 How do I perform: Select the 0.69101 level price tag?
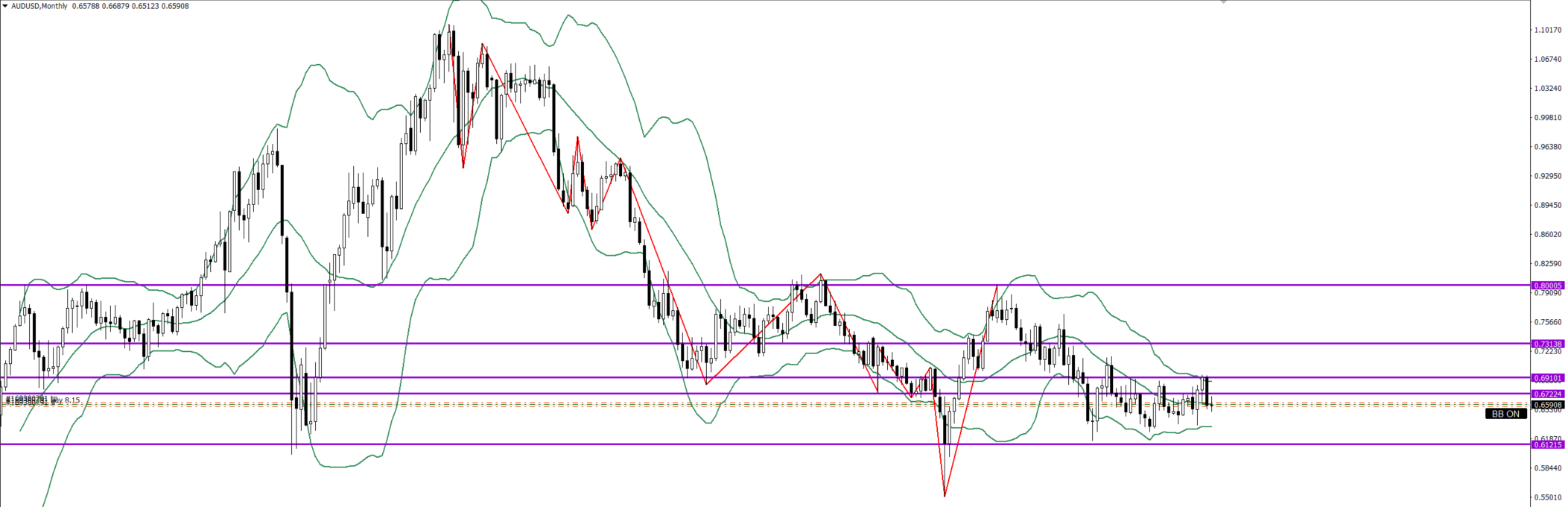point(1547,378)
